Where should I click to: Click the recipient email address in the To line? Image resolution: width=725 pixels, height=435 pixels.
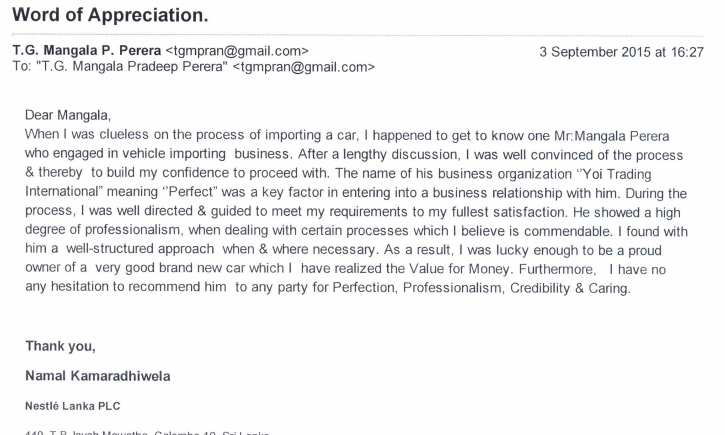(x=303, y=67)
